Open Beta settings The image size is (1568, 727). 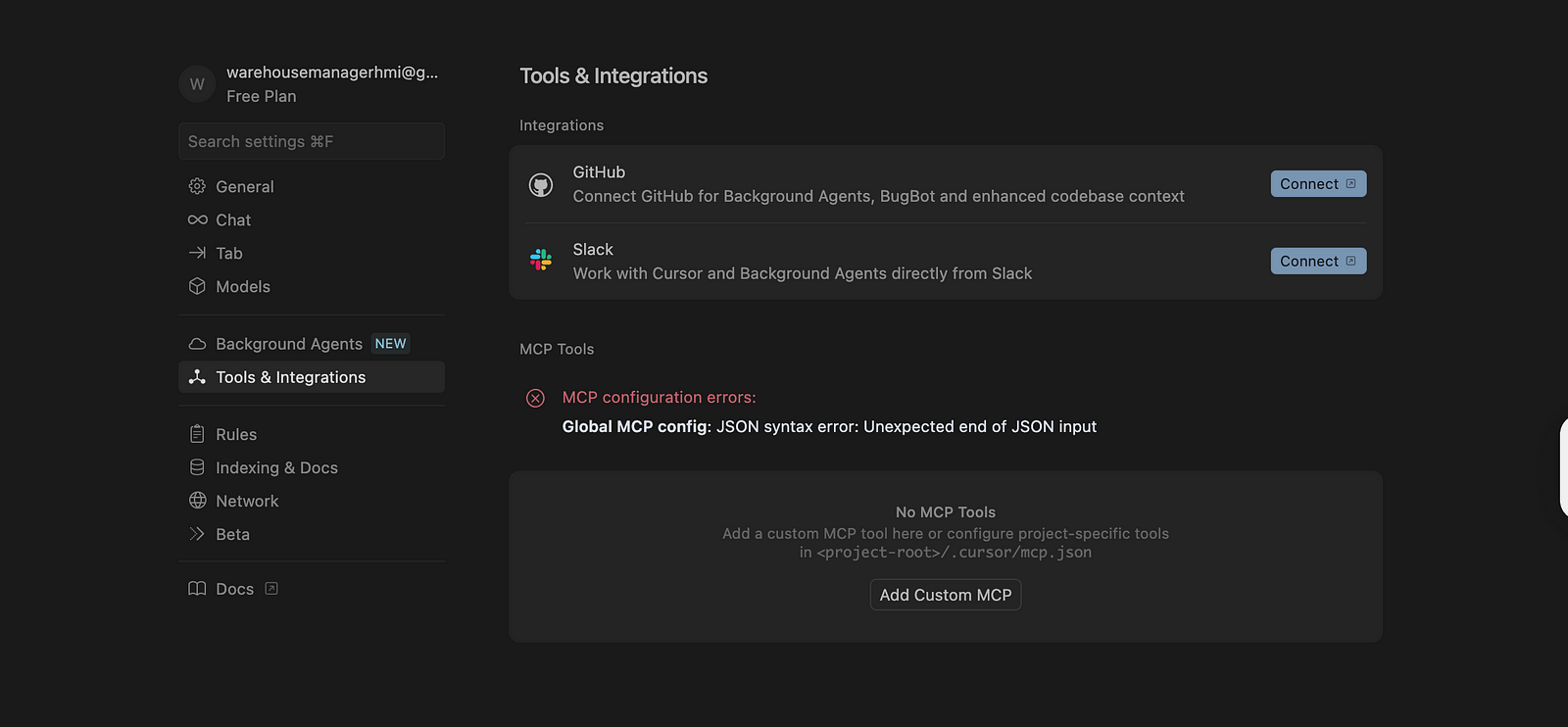(x=312, y=534)
